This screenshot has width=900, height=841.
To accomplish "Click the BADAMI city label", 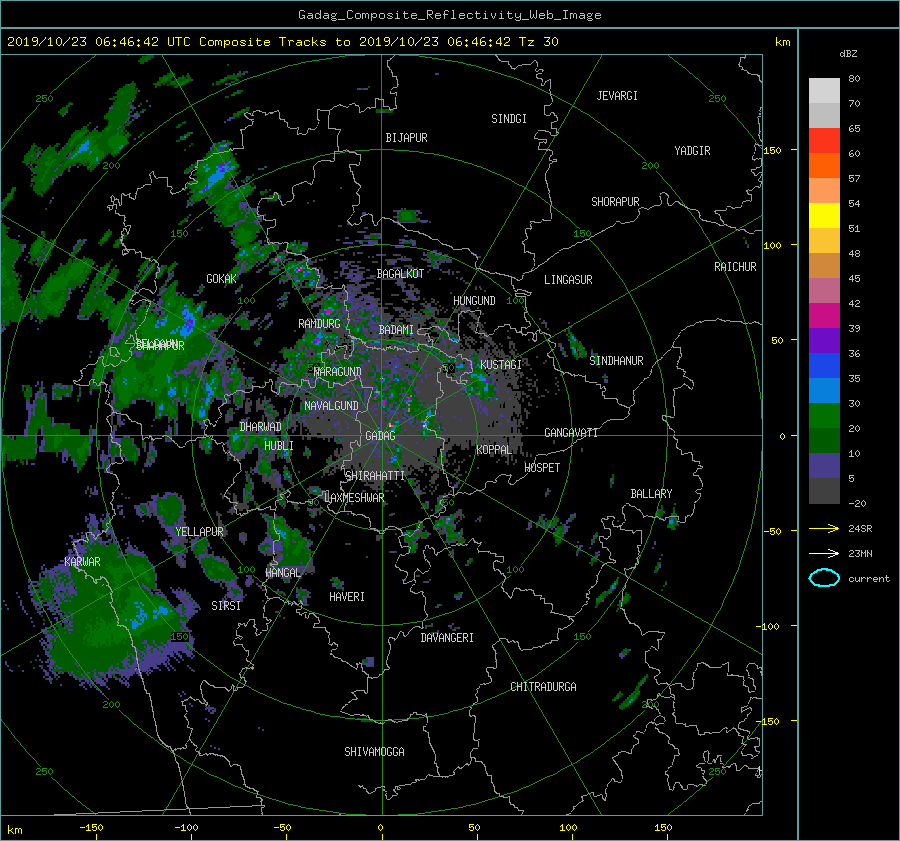I will pyautogui.click(x=396, y=330).
